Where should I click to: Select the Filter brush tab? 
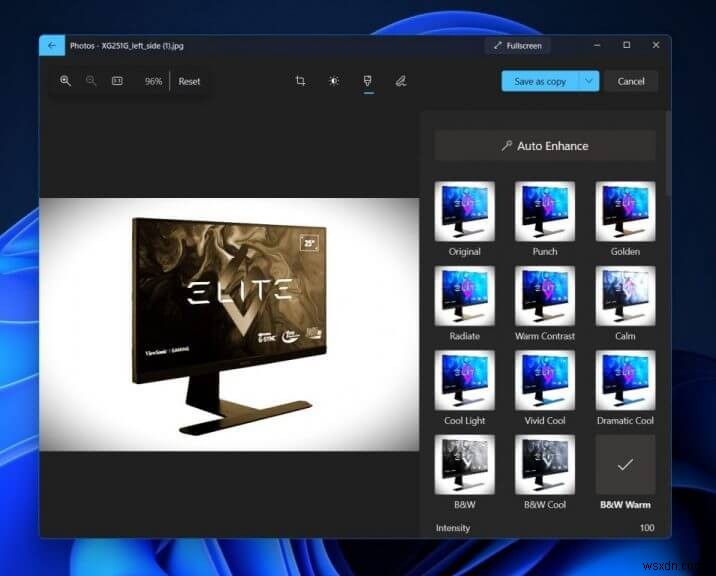tap(368, 81)
